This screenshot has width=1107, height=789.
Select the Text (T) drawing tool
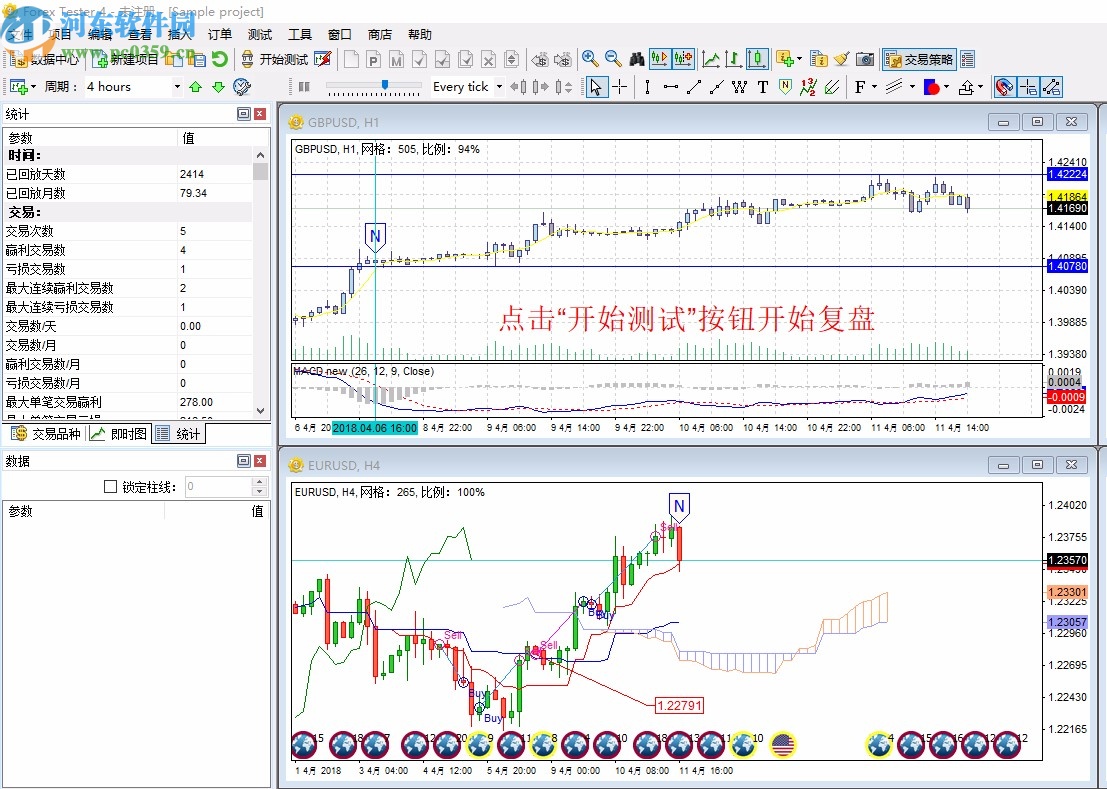(x=763, y=87)
